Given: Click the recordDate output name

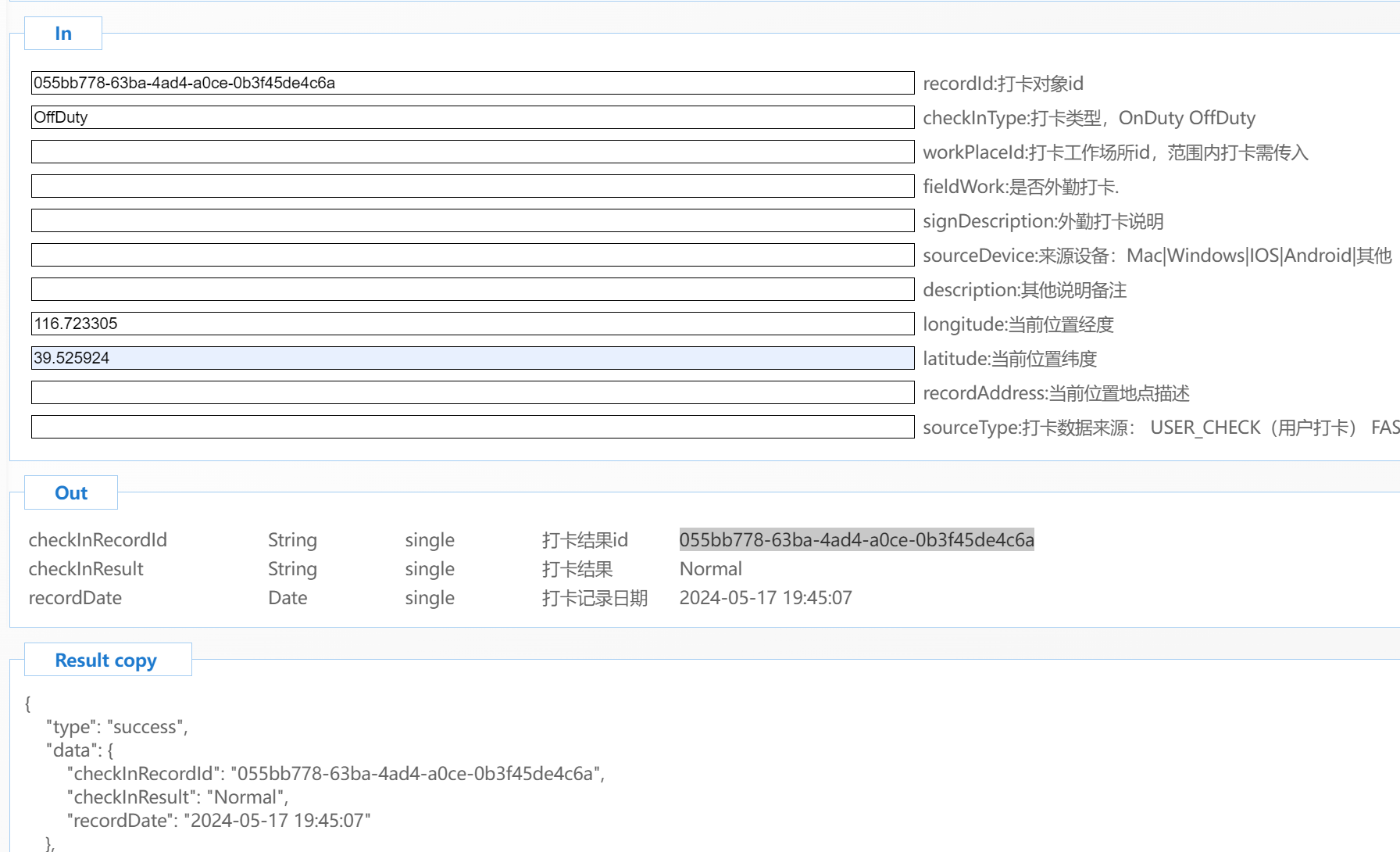Looking at the screenshot, I should (75, 598).
